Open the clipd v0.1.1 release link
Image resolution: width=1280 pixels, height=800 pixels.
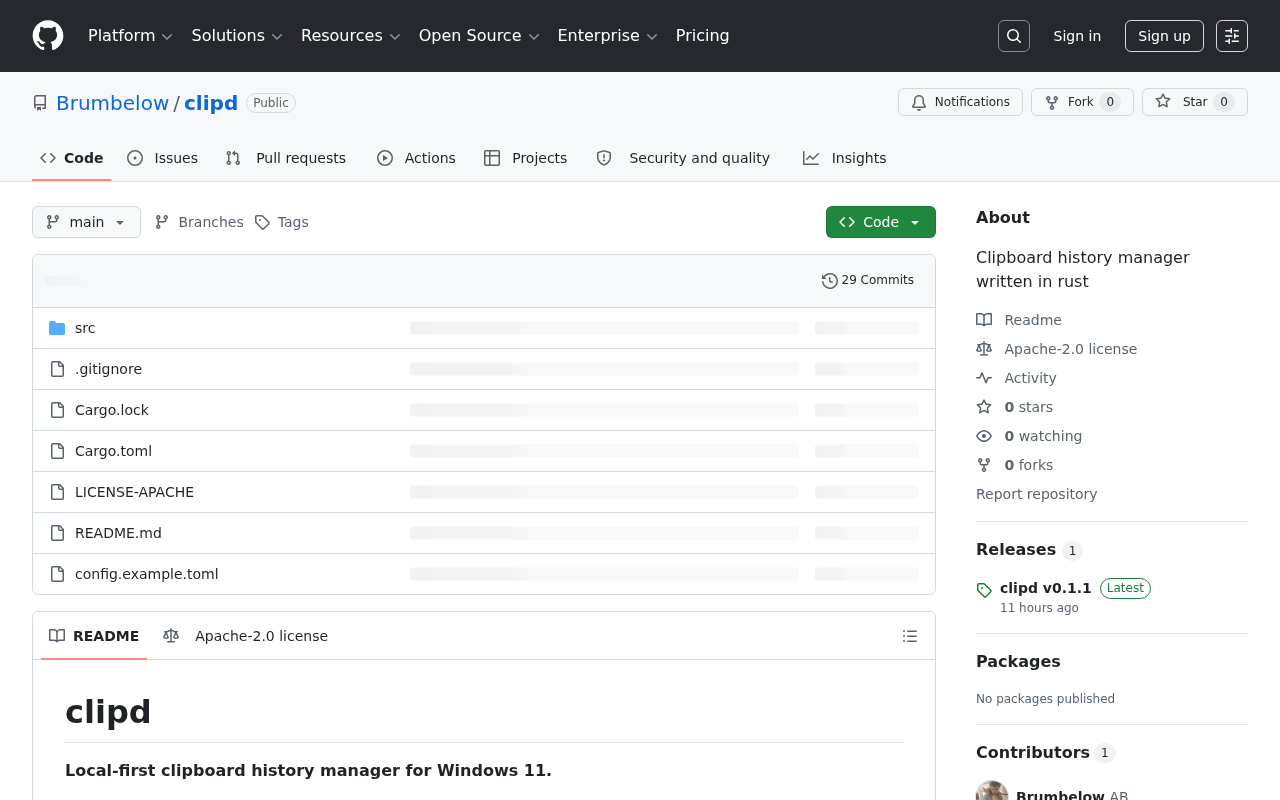click(x=1046, y=588)
